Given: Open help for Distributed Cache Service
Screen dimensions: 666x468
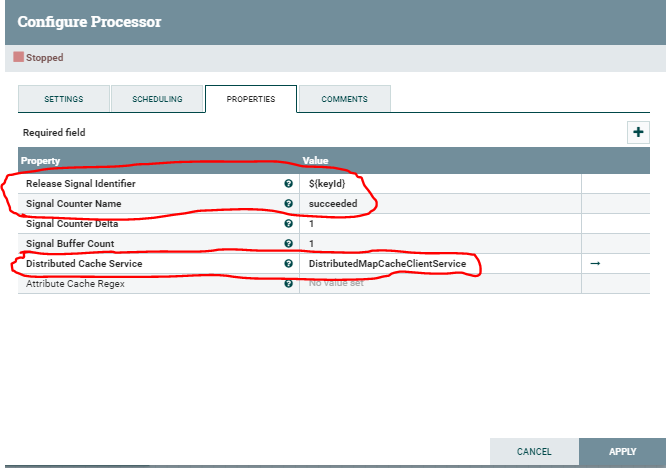Looking at the screenshot, I should (288, 263).
